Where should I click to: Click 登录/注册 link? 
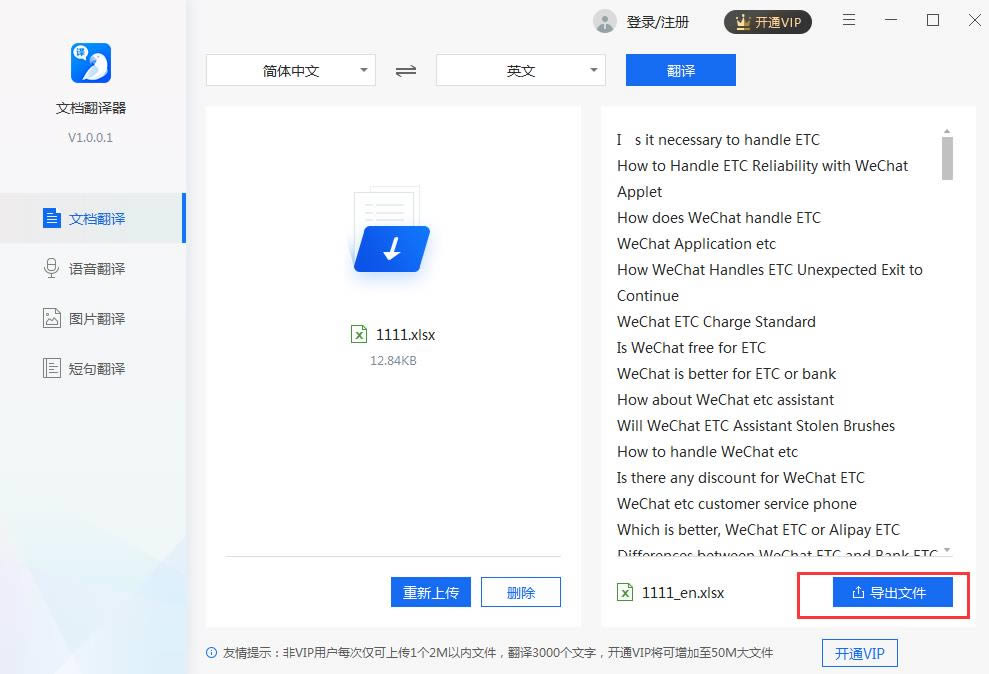tap(657, 22)
